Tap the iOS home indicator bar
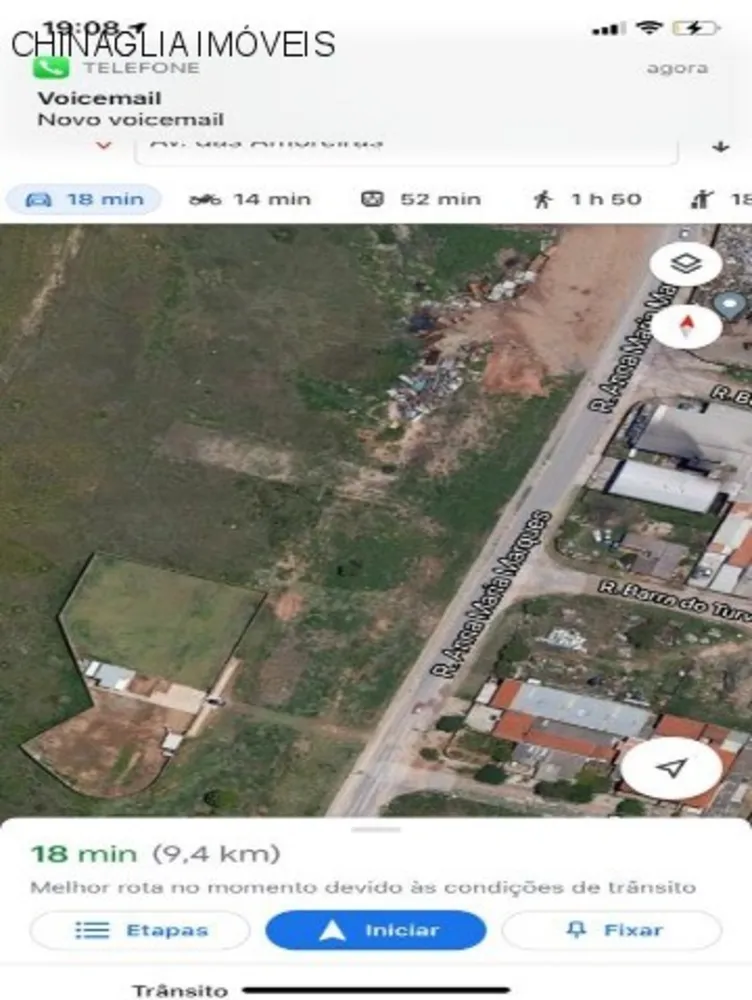 tap(376, 990)
